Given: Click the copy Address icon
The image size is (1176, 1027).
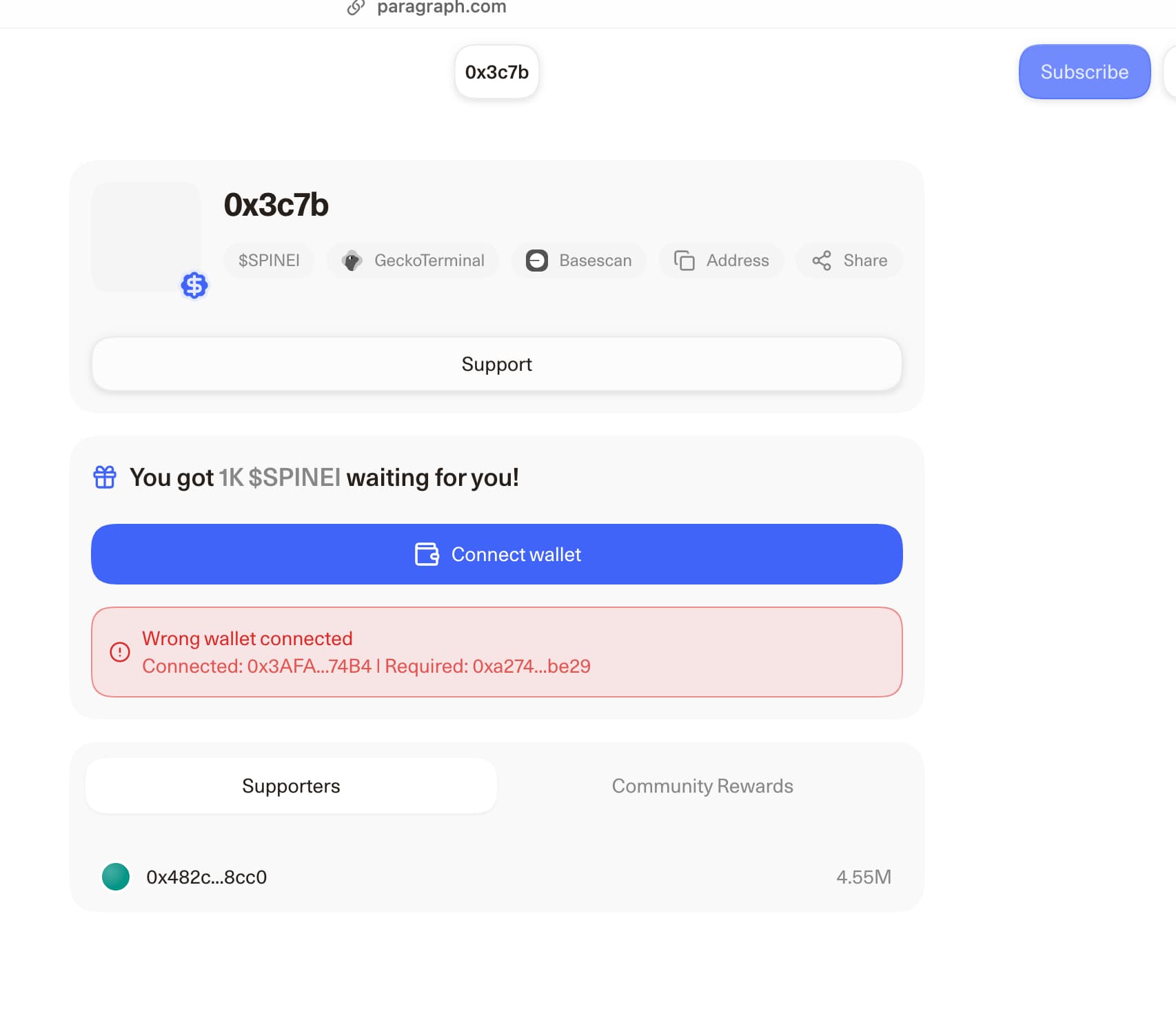Looking at the screenshot, I should 684,261.
